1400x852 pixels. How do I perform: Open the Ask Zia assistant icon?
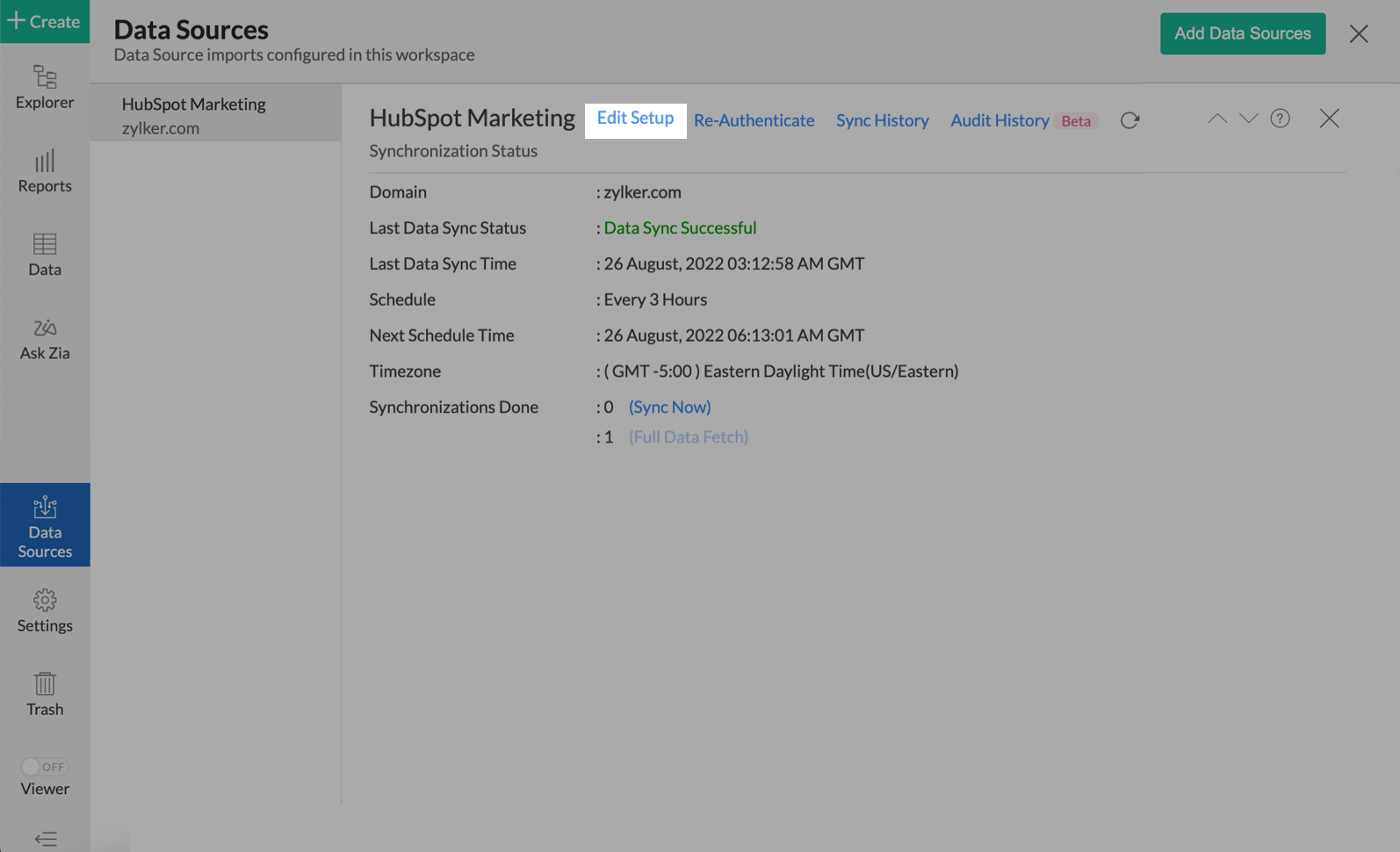point(45,338)
